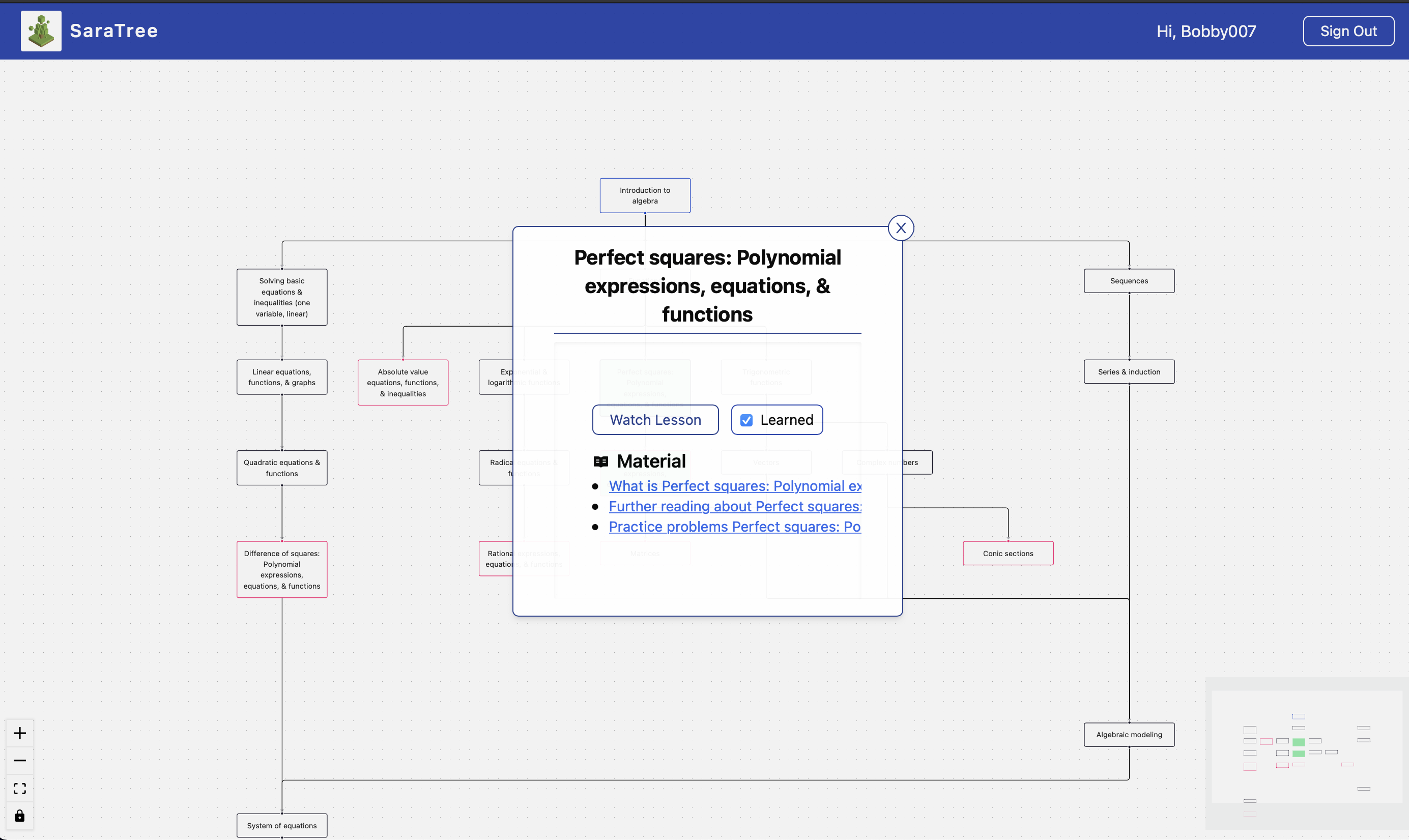Image resolution: width=1409 pixels, height=840 pixels.
Task: Zoom out of the tree canvas
Action: point(20,760)
